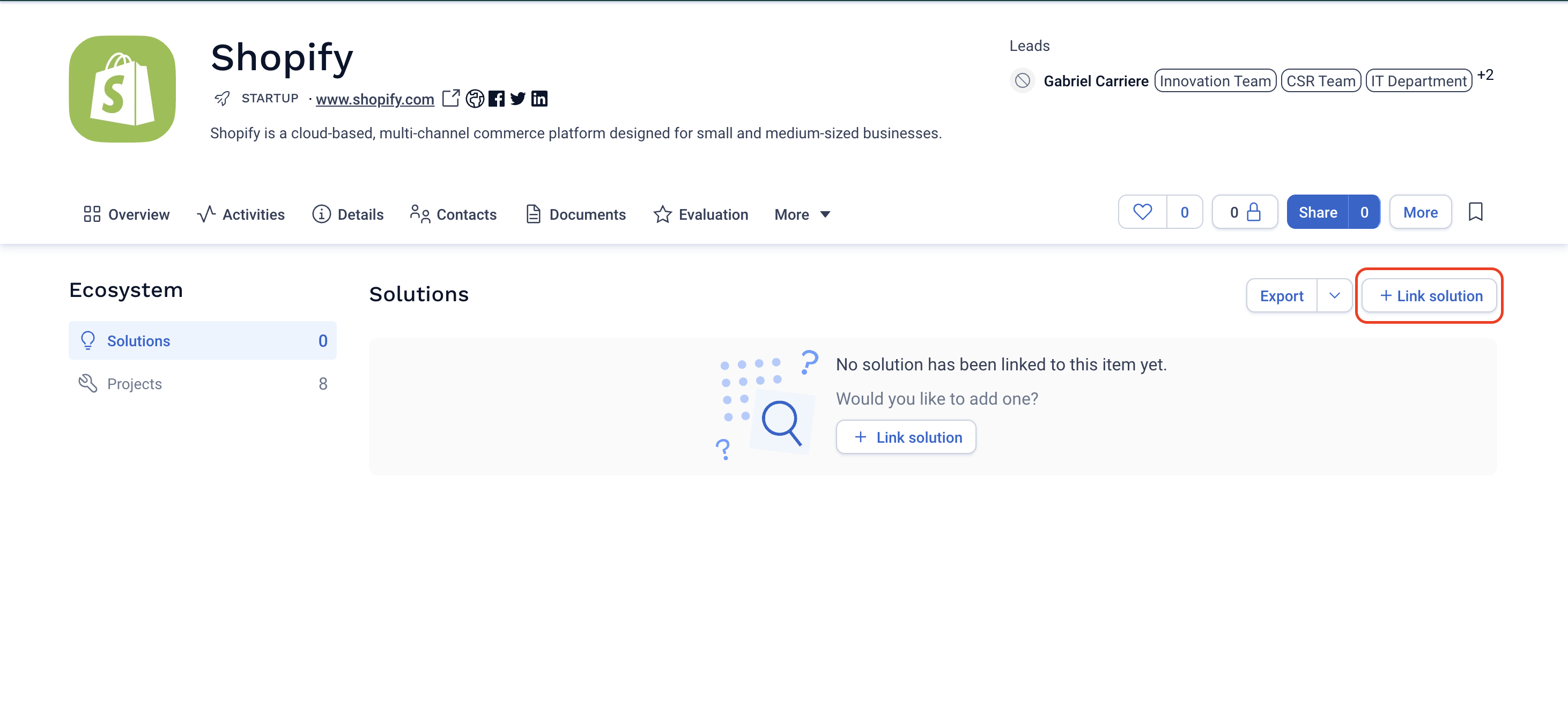This screenshot has width=1568, height=715.
Task: Click the startup rocket icon
Action: 222,98
